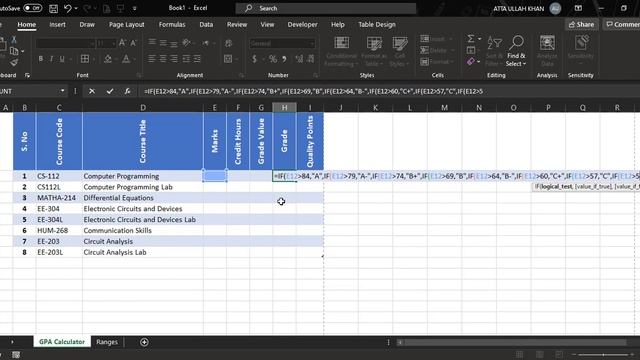Screen dimensions: 640x360
Task: Click the Conditional Formatting icon
Action: coord(341,43)
